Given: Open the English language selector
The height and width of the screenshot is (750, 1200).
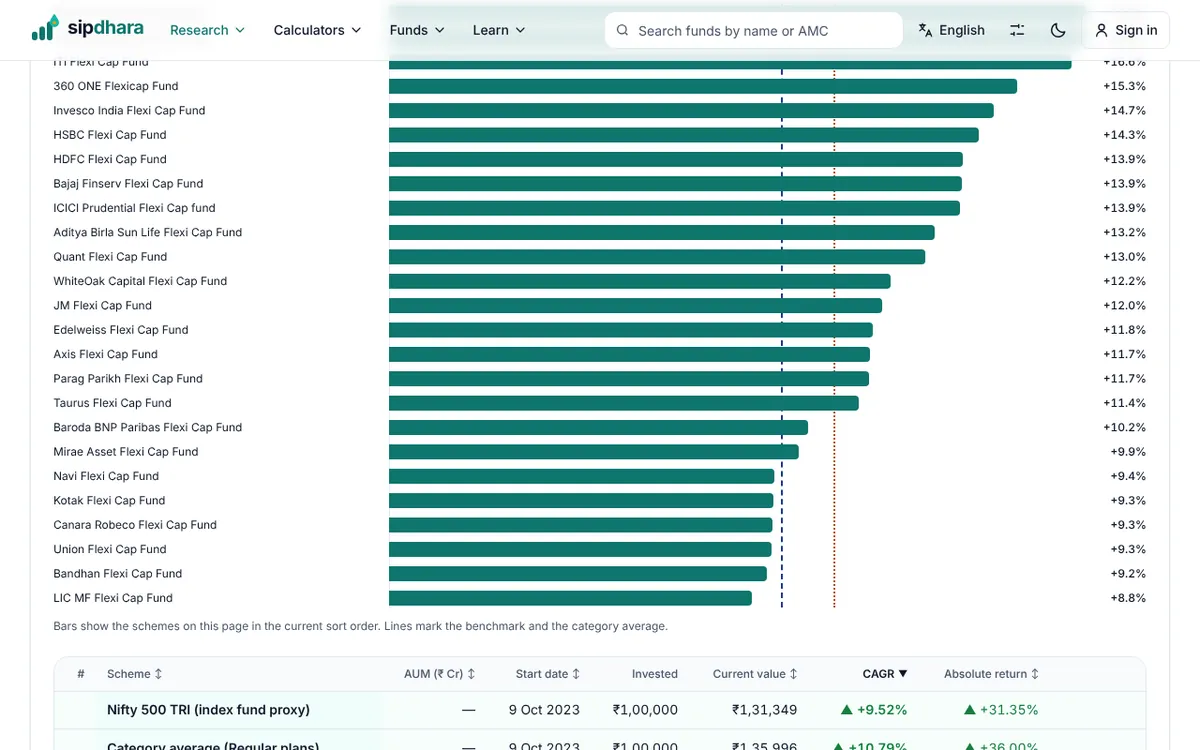Looking at the screenshot, I should [951, 30].
